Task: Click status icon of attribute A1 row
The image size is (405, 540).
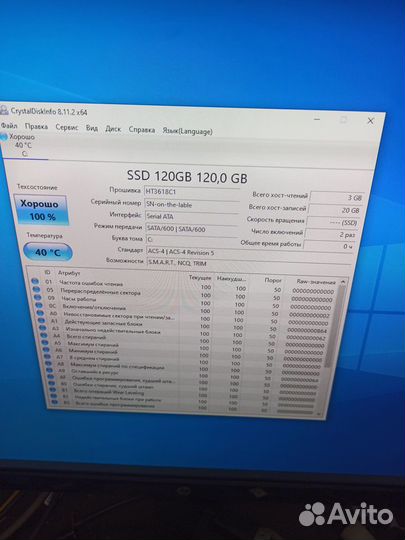Action: click(42, 320)
